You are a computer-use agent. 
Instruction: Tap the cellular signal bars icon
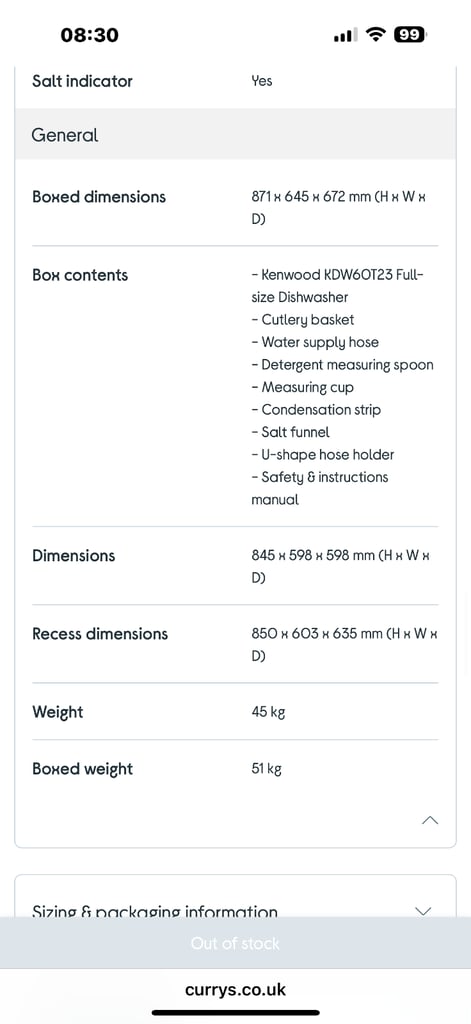[346, 35]
